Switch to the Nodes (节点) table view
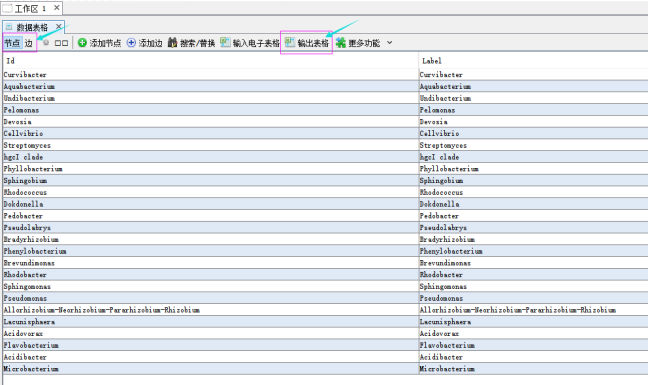The width and height of the screenshot is (648, 385). pyautogui.click(x=12, y=43)
